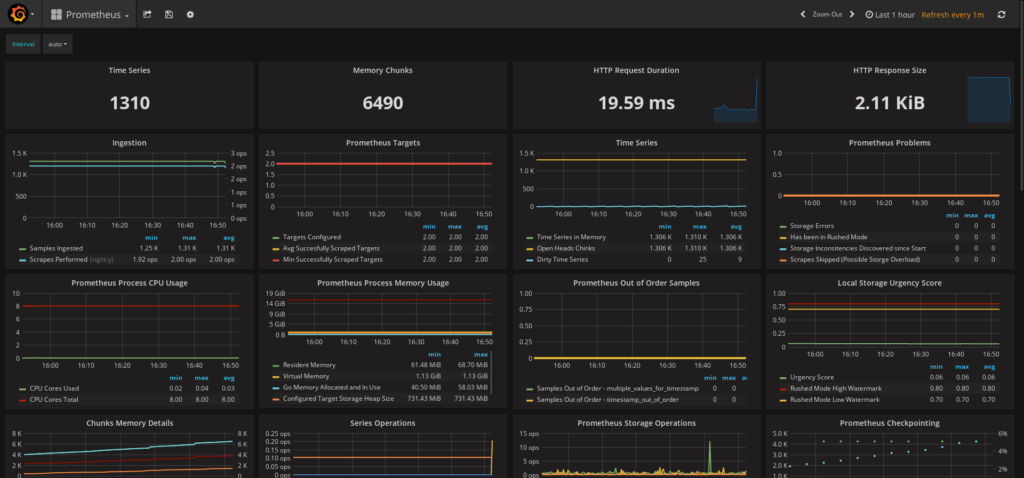This screenshot has width=1024, height=478.
Task: Click the clock icon beside Last 1 hour
Action: (869, 14)
